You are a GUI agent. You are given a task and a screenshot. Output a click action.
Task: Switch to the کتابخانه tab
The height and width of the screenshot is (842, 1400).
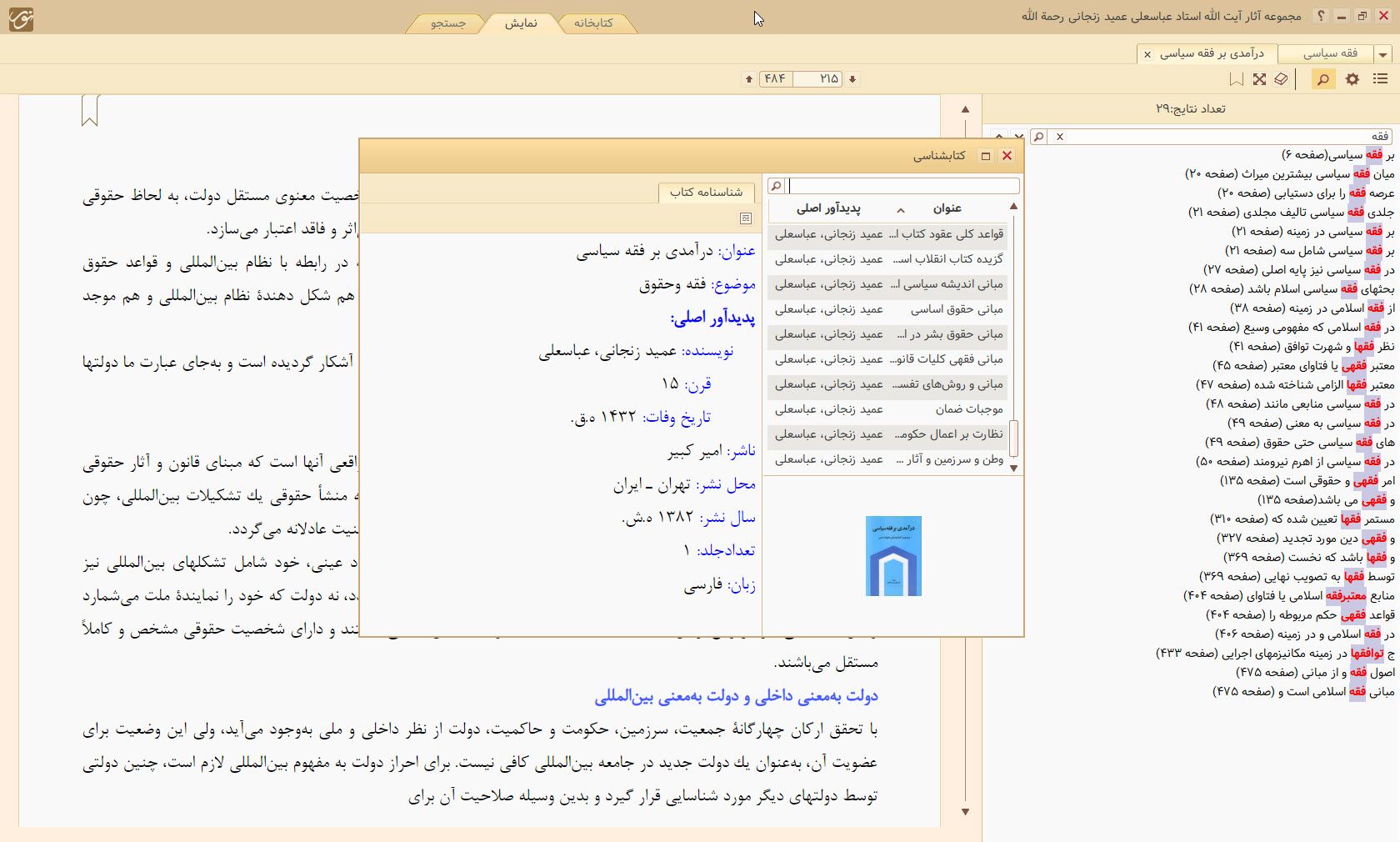pos(593,23)
